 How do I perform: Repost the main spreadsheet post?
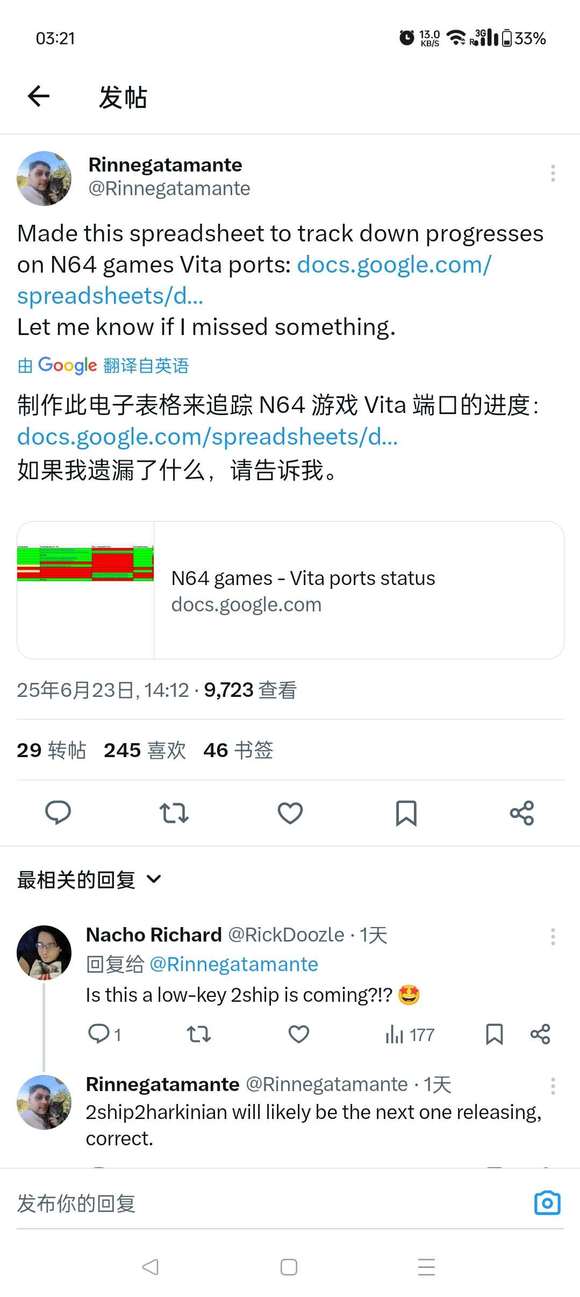(x=174, y=813)
